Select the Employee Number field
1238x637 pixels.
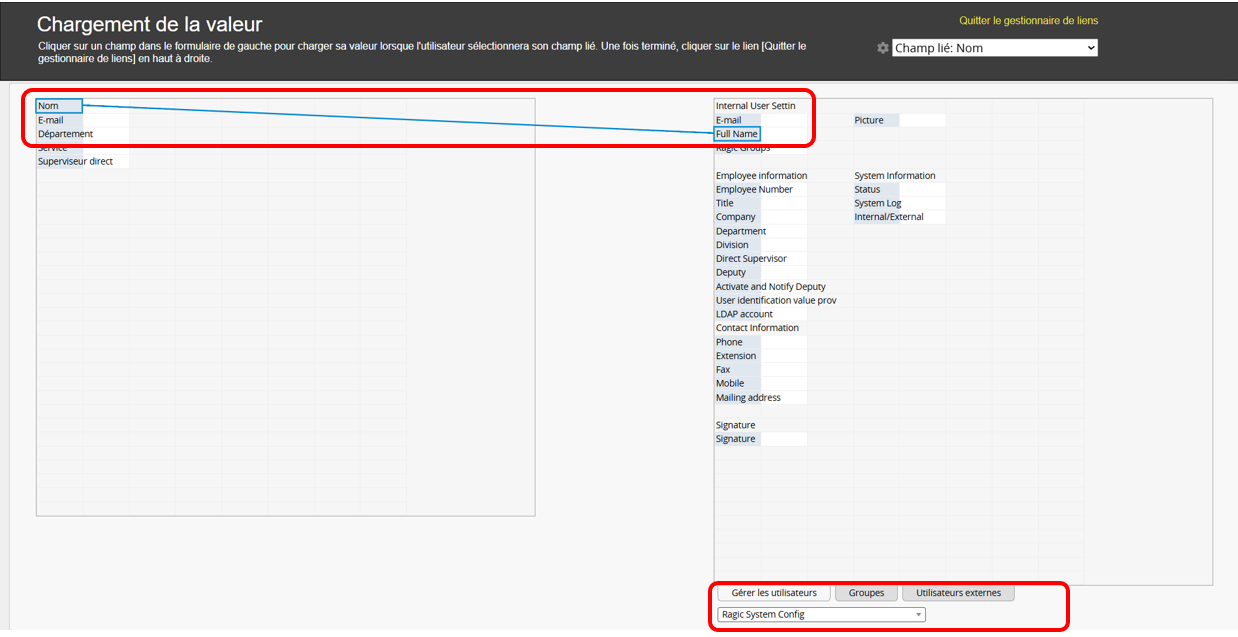754,189
